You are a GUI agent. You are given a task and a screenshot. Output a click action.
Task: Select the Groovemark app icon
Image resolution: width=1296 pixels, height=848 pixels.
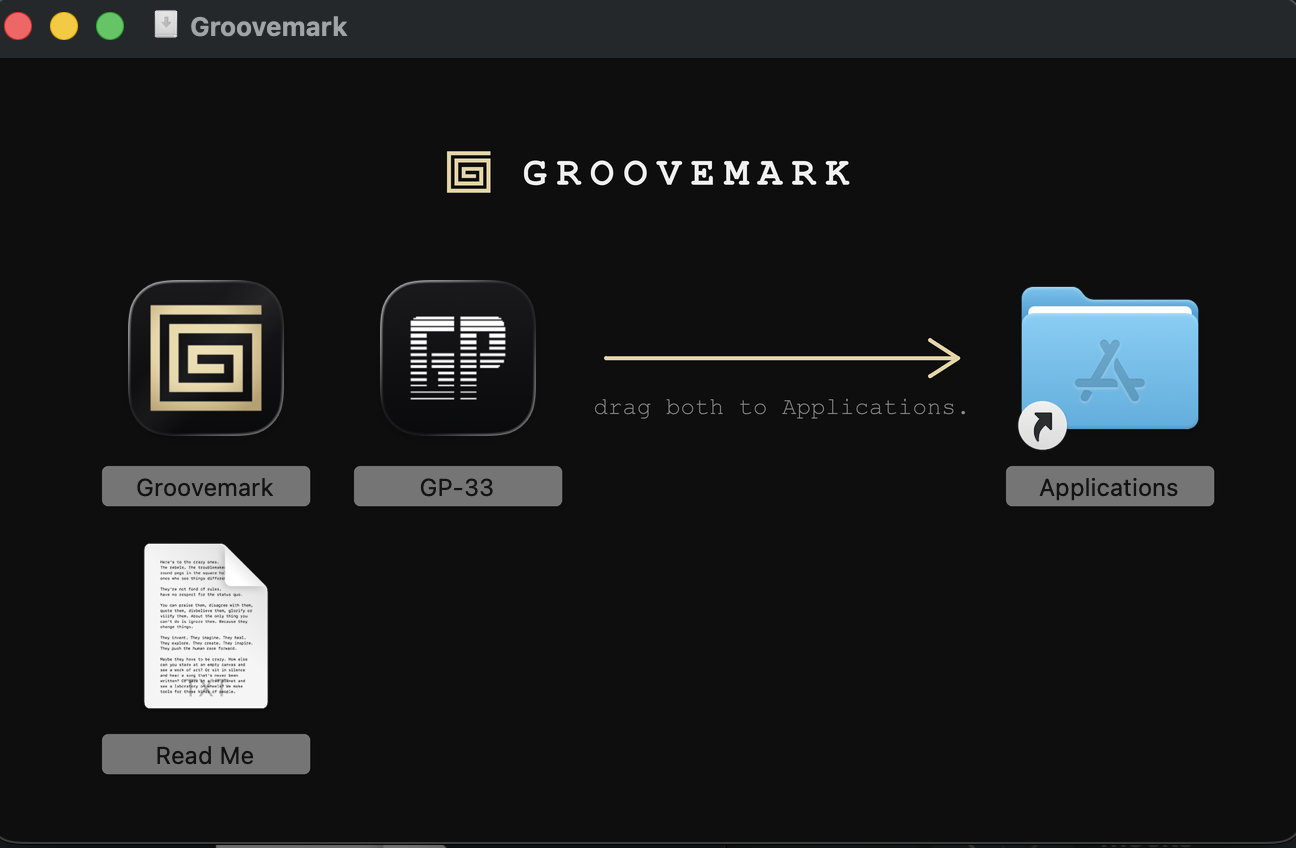(206, 358)
